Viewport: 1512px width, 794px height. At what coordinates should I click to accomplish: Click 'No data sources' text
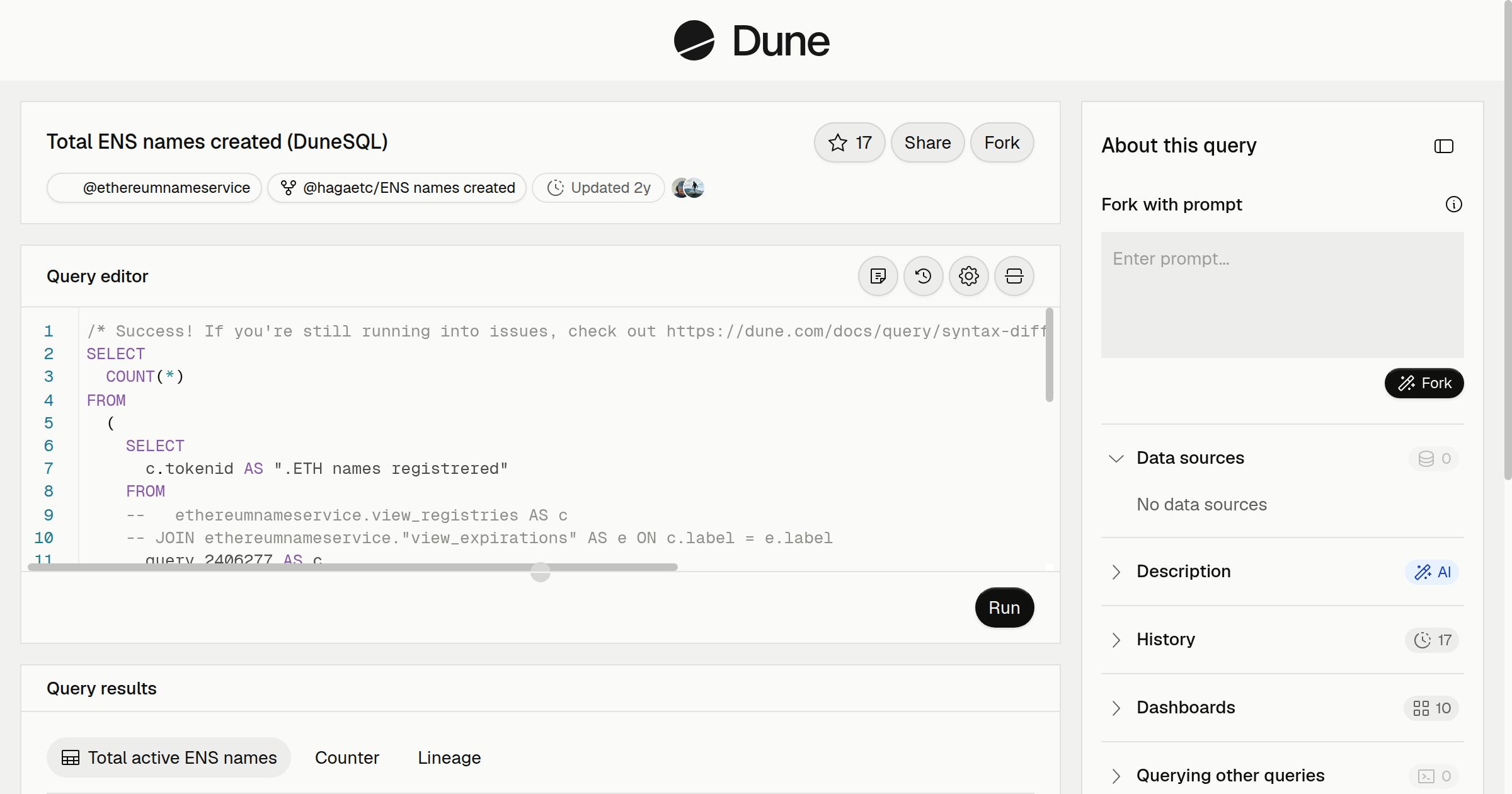(x=1201, y=504)
